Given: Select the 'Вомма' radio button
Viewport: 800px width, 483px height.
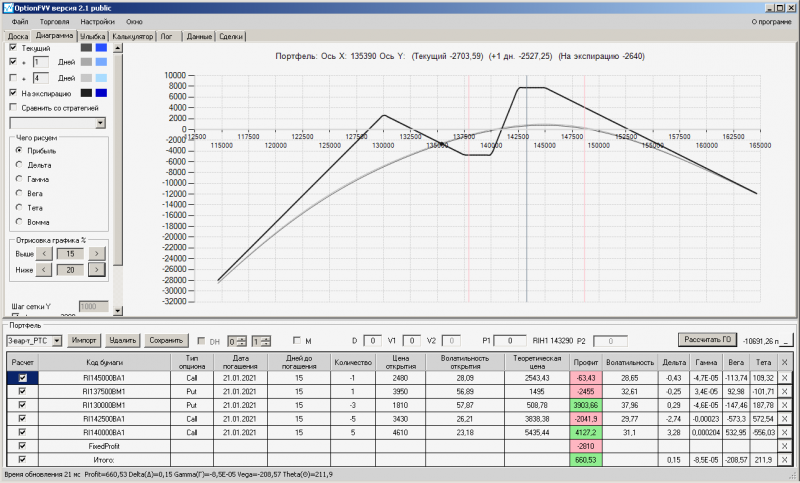Looking at the screenshot, I should [x=19, y=221].
